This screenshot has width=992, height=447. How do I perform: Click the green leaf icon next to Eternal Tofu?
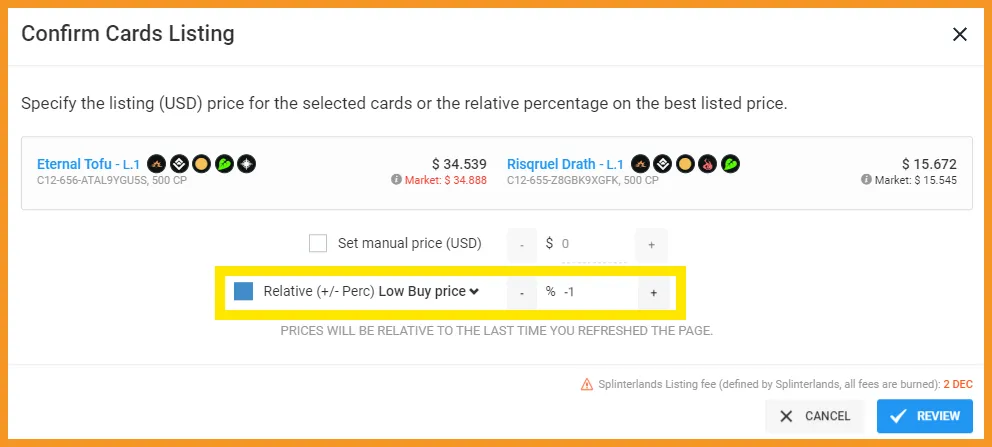224,164
